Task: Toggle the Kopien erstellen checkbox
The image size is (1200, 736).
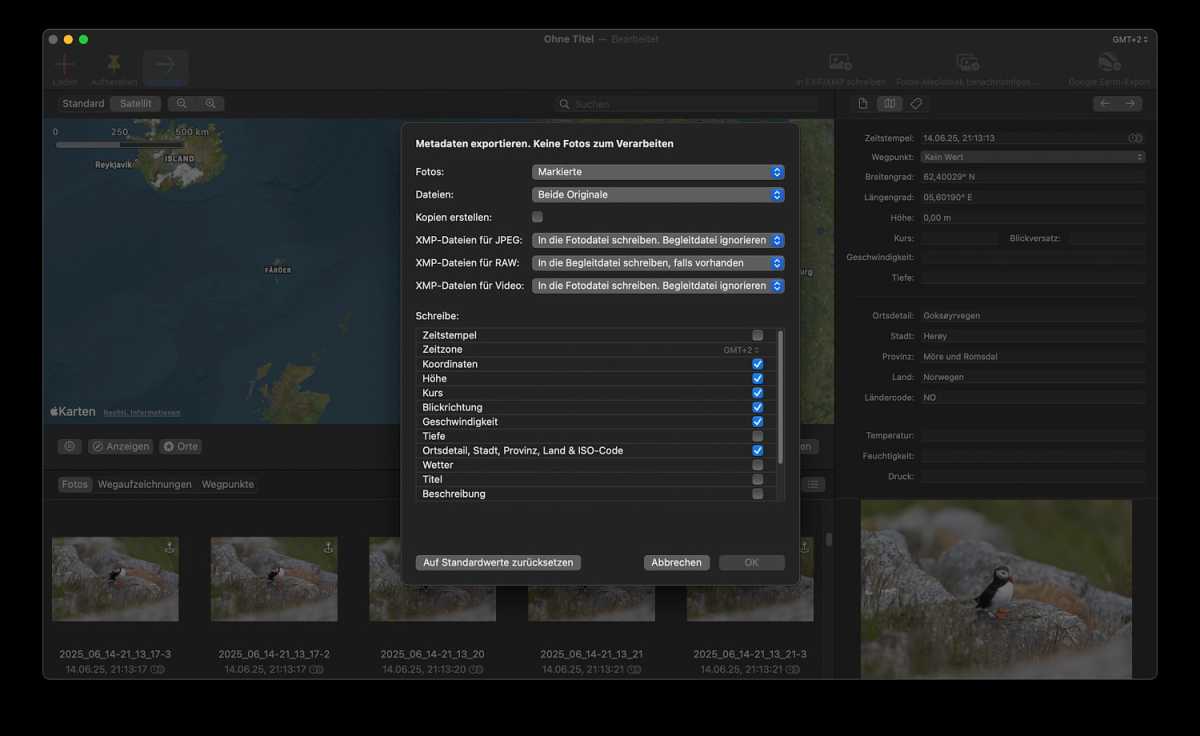Action: 538,217
